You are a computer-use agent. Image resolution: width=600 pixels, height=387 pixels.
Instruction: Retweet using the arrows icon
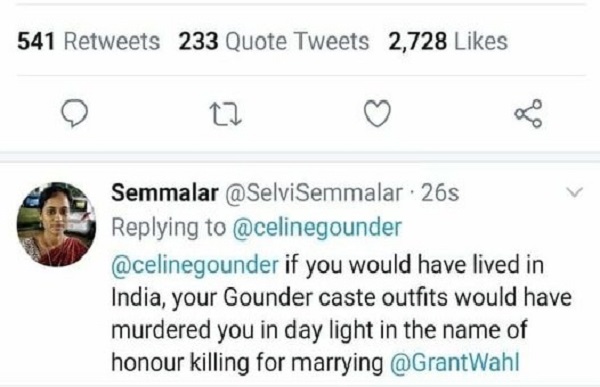[x=226, y=114]
